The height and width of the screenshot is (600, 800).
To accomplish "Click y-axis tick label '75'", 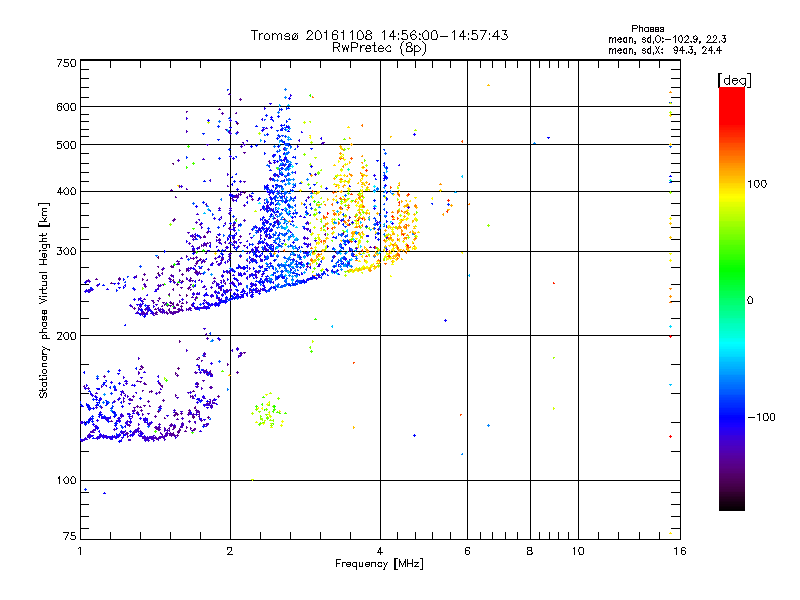I will click(70, 536).
